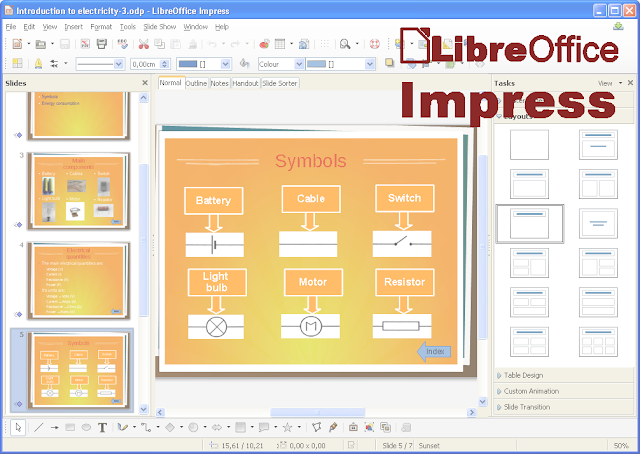Viewport: 640px width, 454px height.
Task: Select the Line ends with arrow tool
Action: tap(54, 427)
